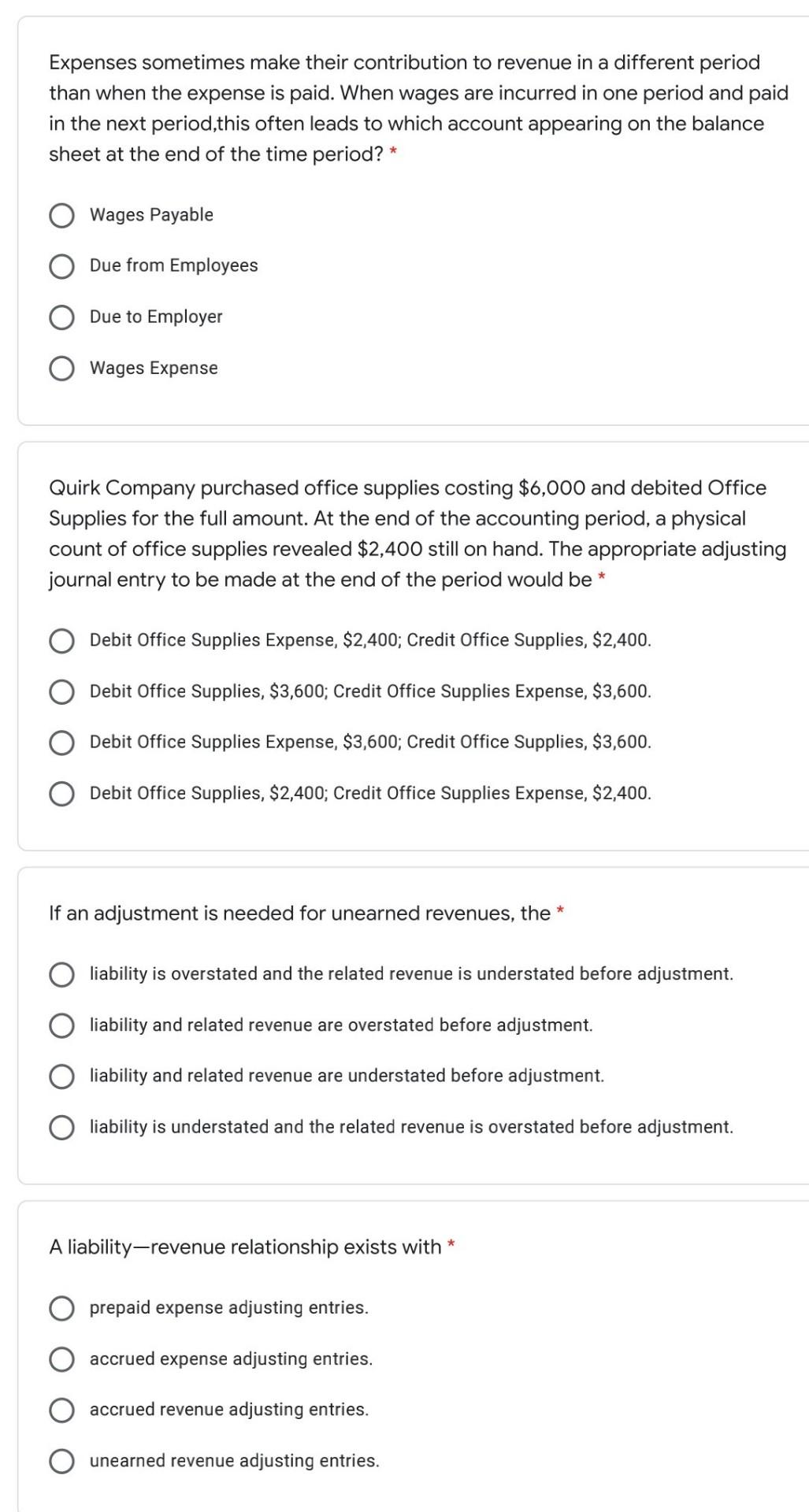Choose the Due from Employees answer

point(62,266)
